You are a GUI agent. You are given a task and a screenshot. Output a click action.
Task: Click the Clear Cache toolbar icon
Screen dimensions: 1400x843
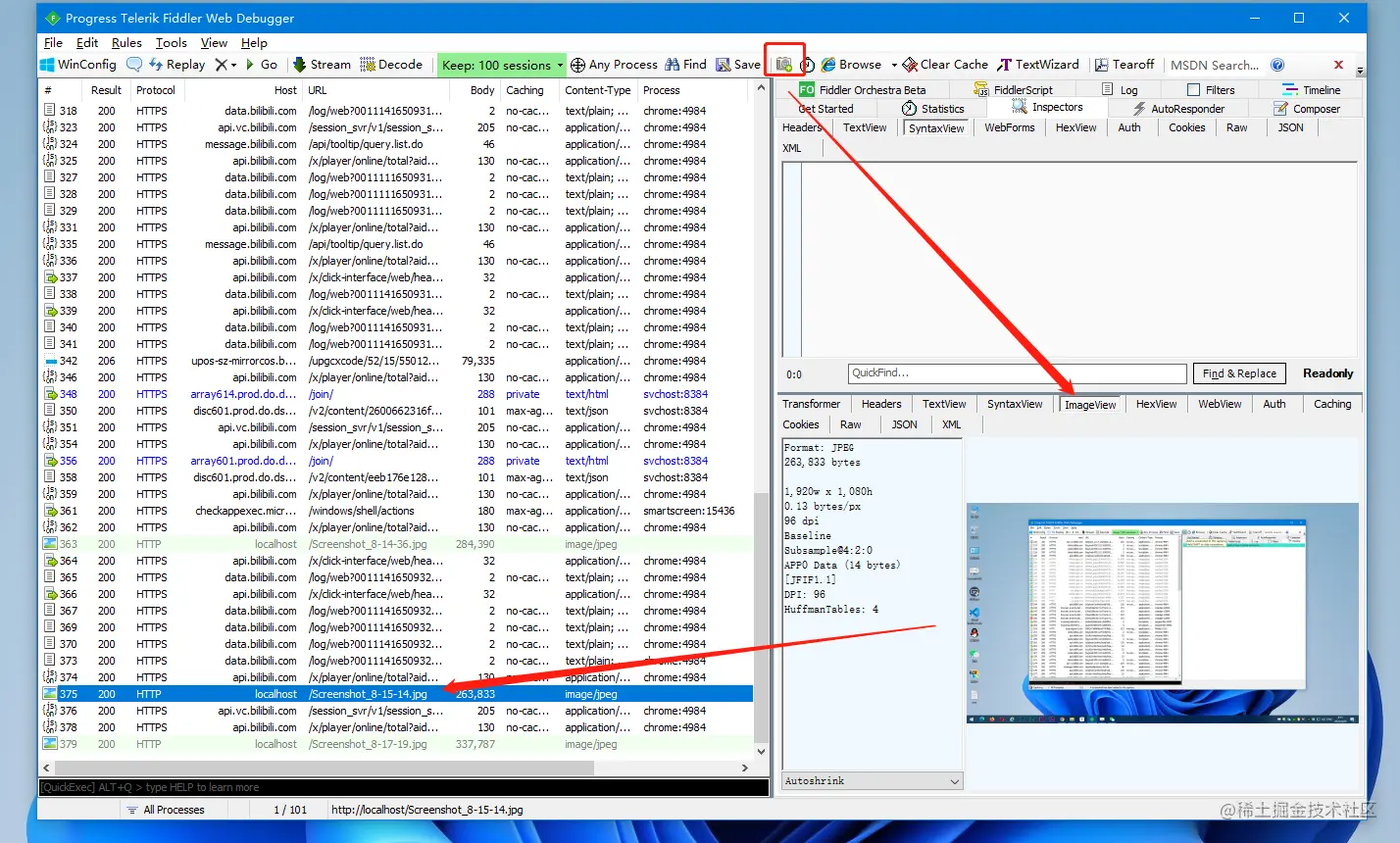(x=910, y=65)
